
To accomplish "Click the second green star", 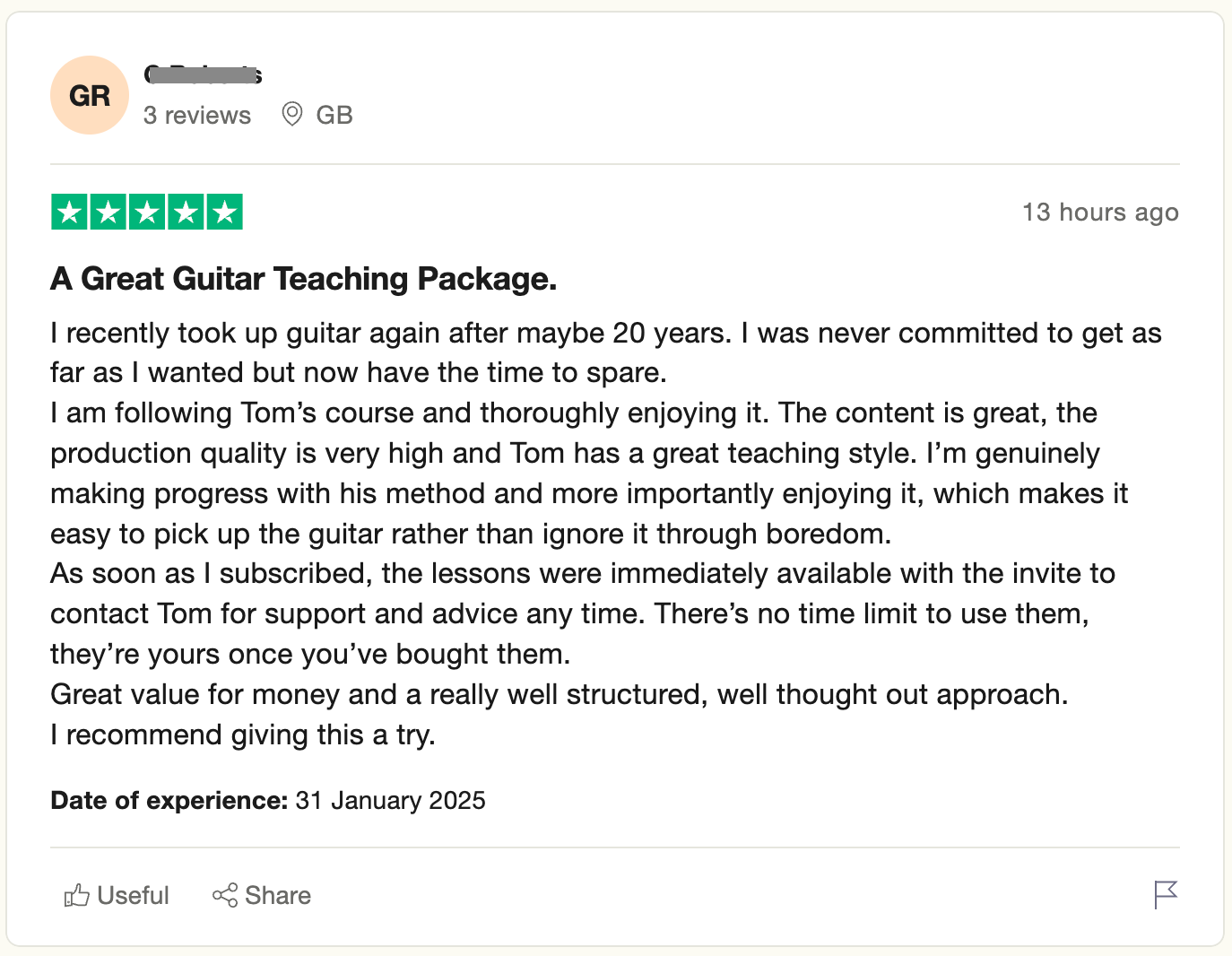I will (x=108, y=213).
